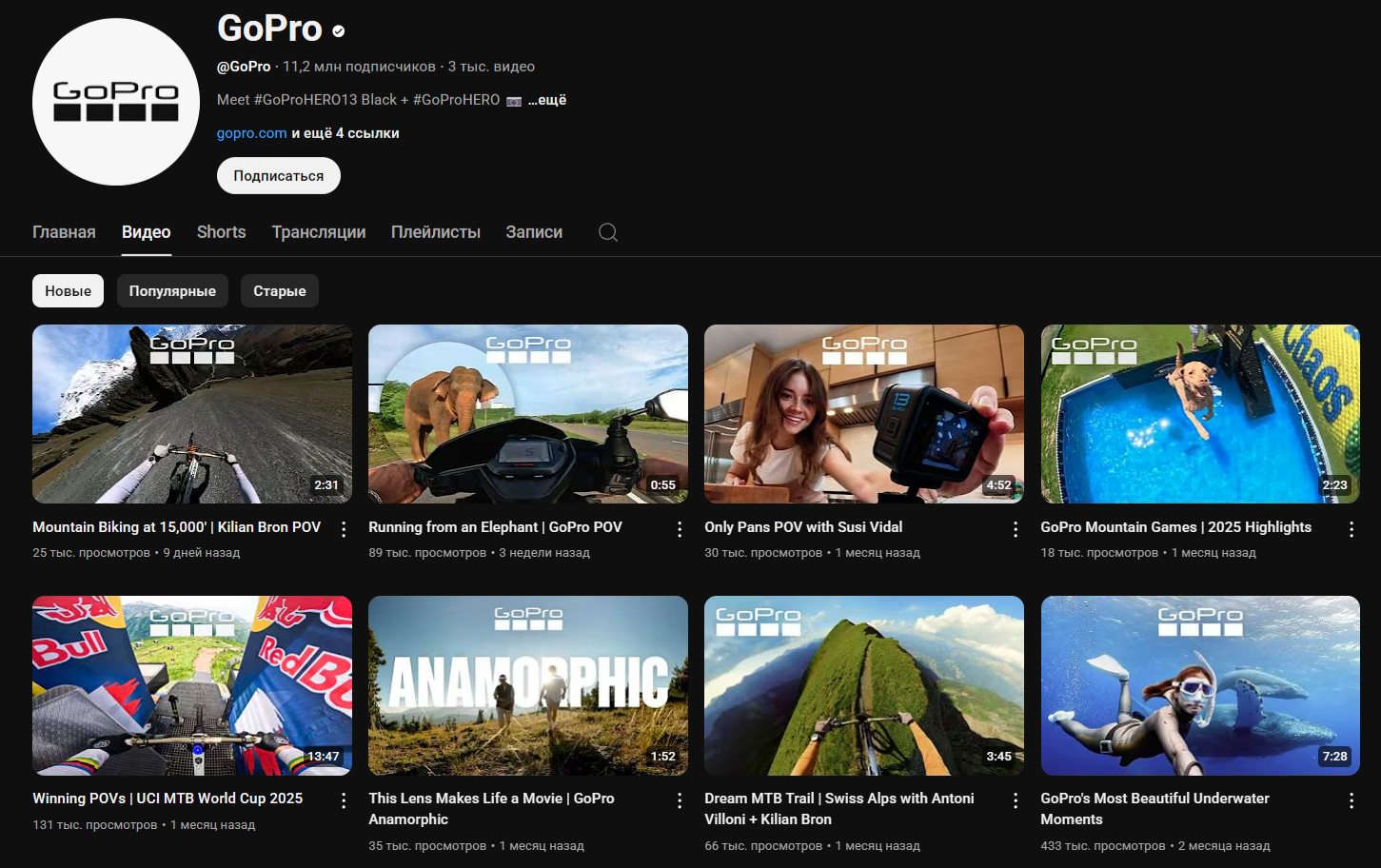This screenshot has height=868, width=1381.
Task: Switch the filter to Старые
Action: (279, 291)
